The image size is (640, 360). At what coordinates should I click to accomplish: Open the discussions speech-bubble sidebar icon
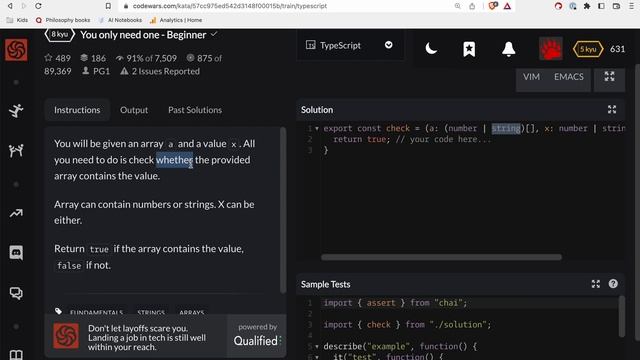point(16,293)
